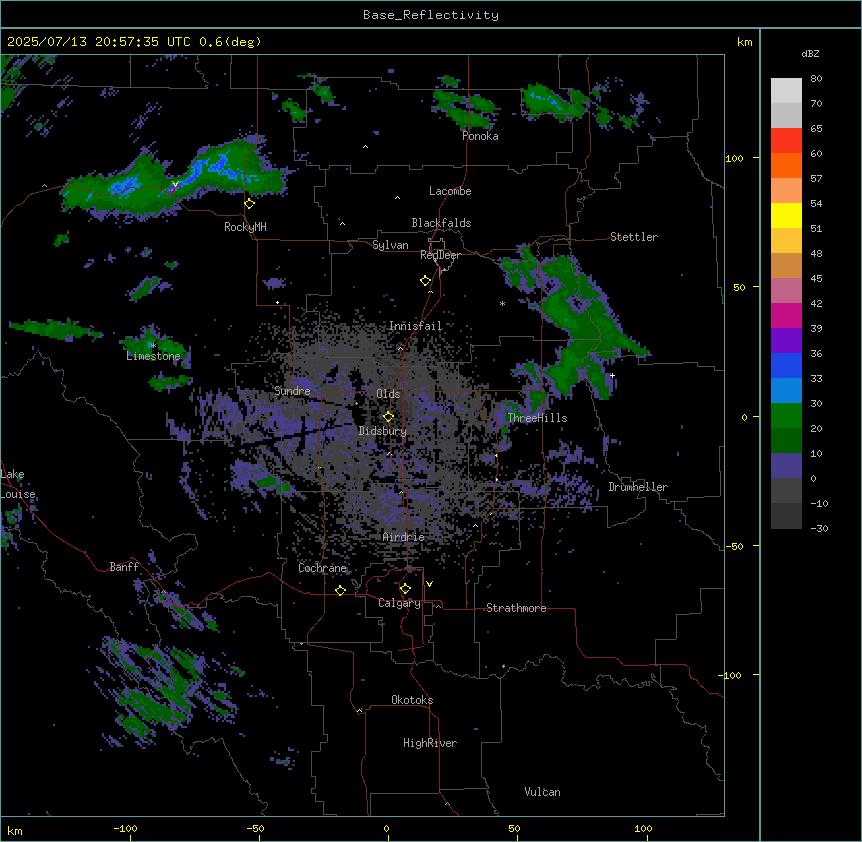This screenshot has height=842, width=862.
Task: Click the Limestone label
Action: (x=153, y=356)
